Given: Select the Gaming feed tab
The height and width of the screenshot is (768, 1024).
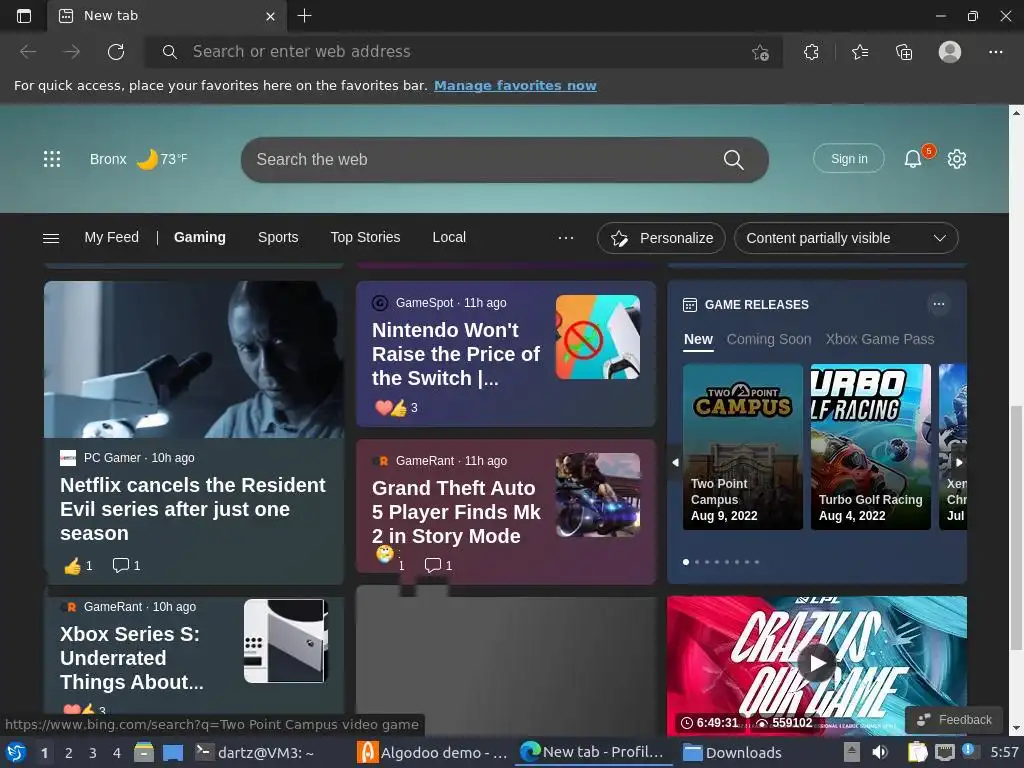Looking at the screenshot, I should [200, 238].
